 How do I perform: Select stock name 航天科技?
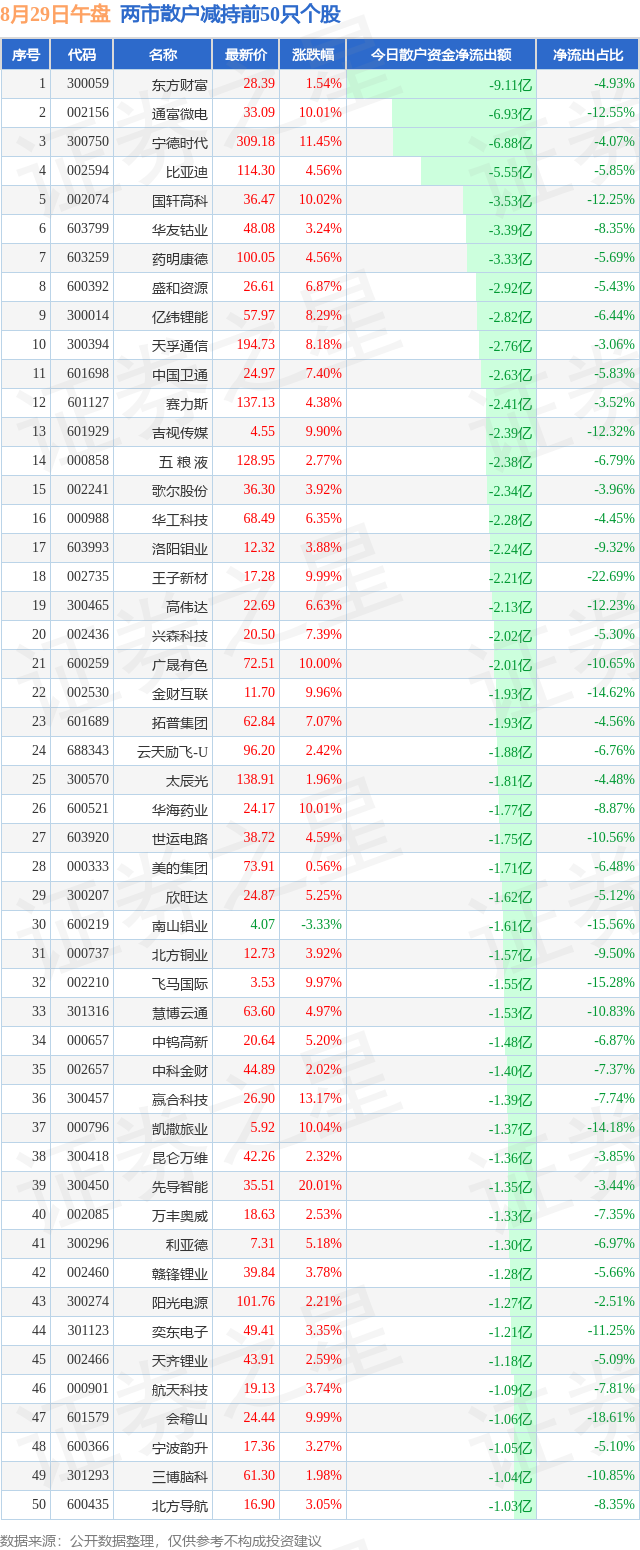[x=180, y=1389]
